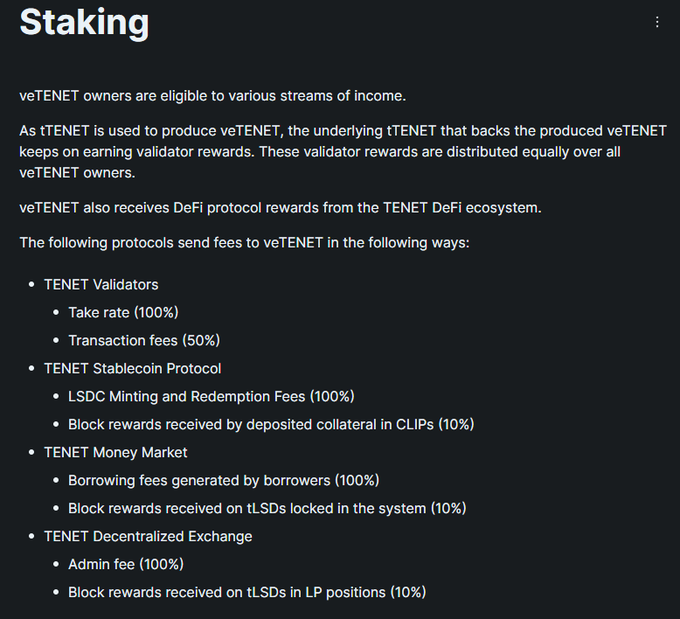The image size is (680, 619).
Task: Click the Staking page heading
Action: (84, 23)
